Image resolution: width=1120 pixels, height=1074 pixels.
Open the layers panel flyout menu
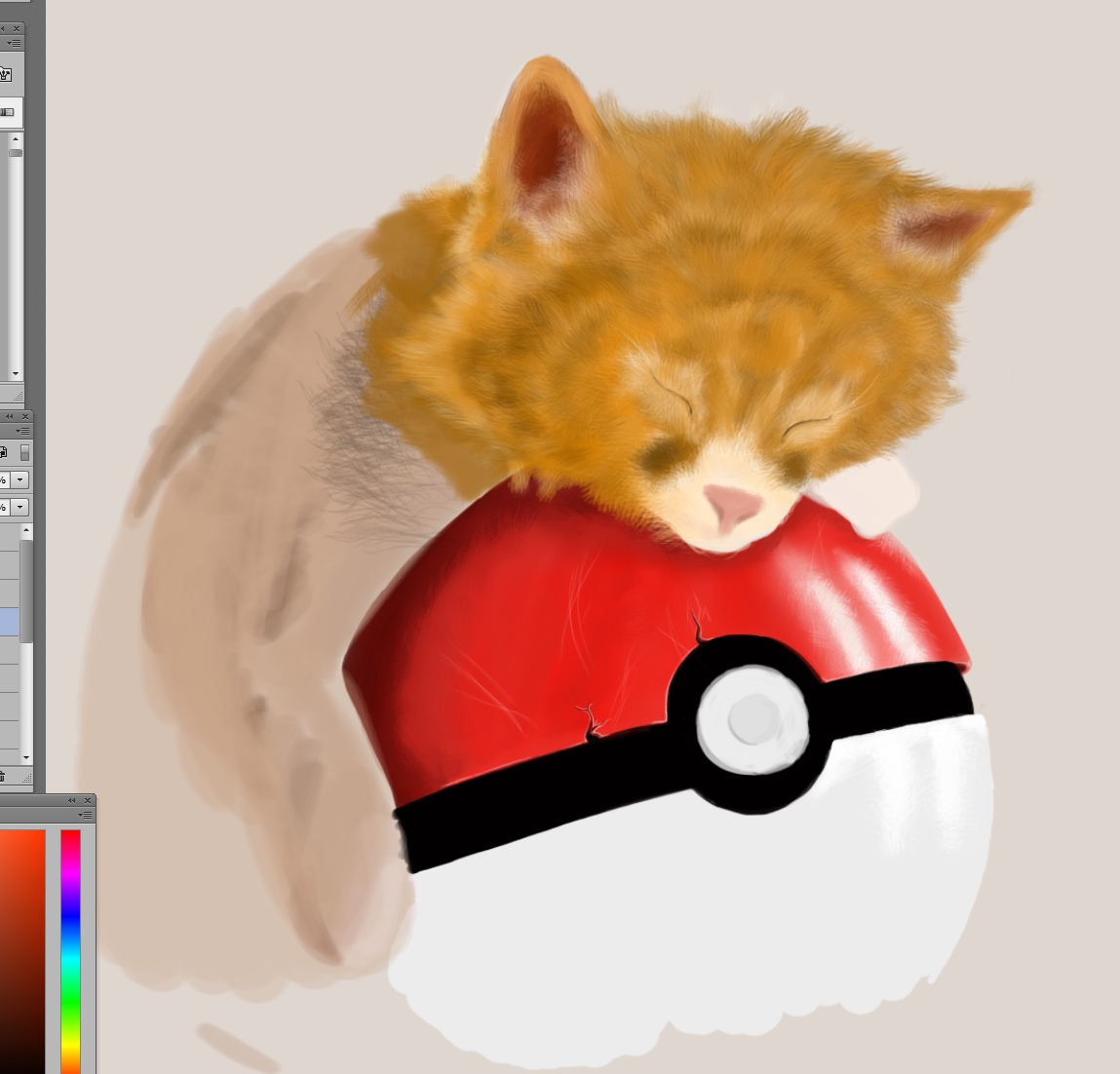click(23, 431)
